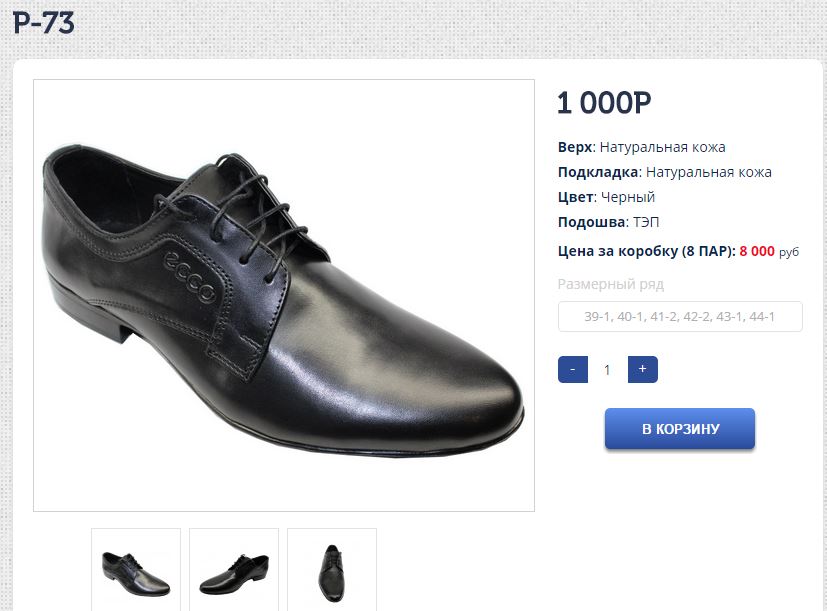Click the Подкладка material line

(664, 172)
